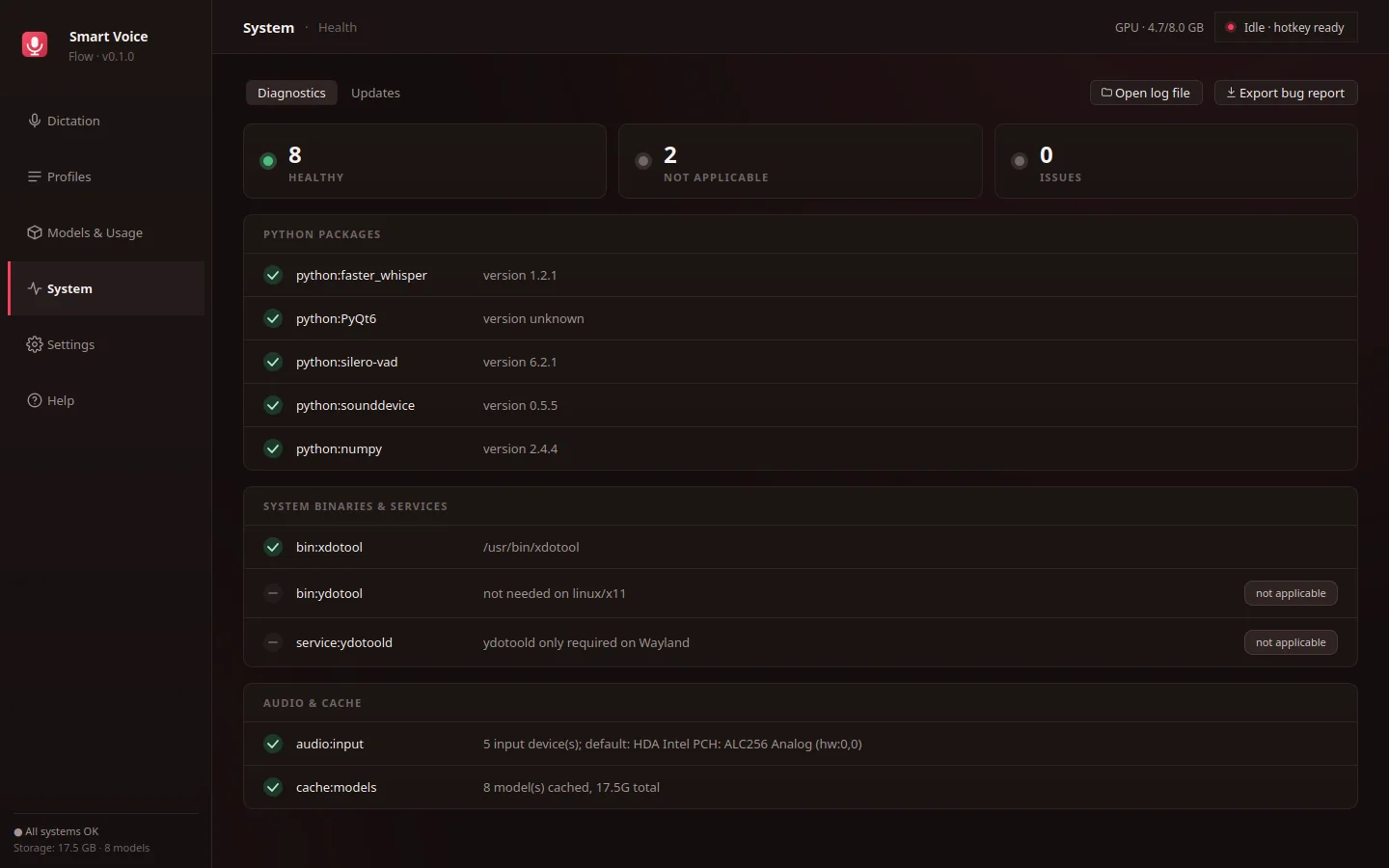The height and width of the screenshot is (868, 1389).
Task: Click the green Healthy status indicator
Action: [268, 161]
